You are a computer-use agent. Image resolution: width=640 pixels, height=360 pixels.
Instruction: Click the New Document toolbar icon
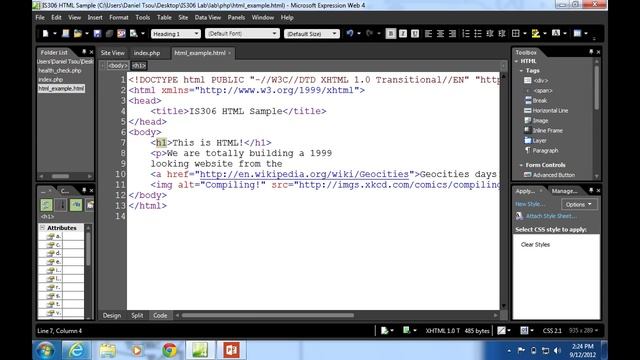(x=45, y=33)
